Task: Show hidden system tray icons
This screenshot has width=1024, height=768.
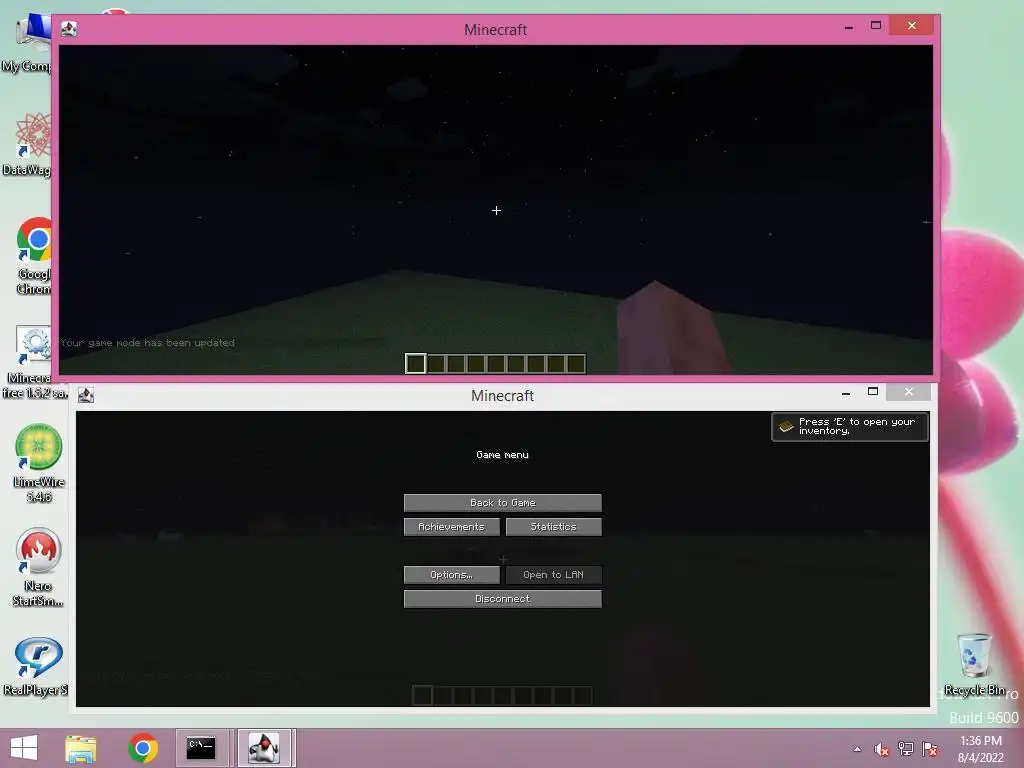Action: [857, 749]
